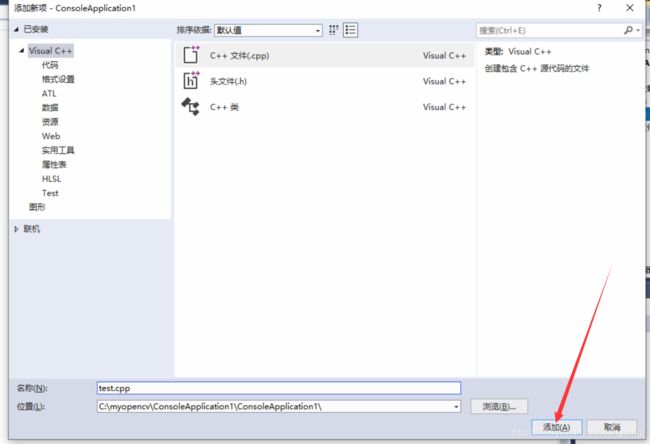Viewport: 650px width, 444px height.
Task: Expand the 联机 section
Action: tap(16, 229)
